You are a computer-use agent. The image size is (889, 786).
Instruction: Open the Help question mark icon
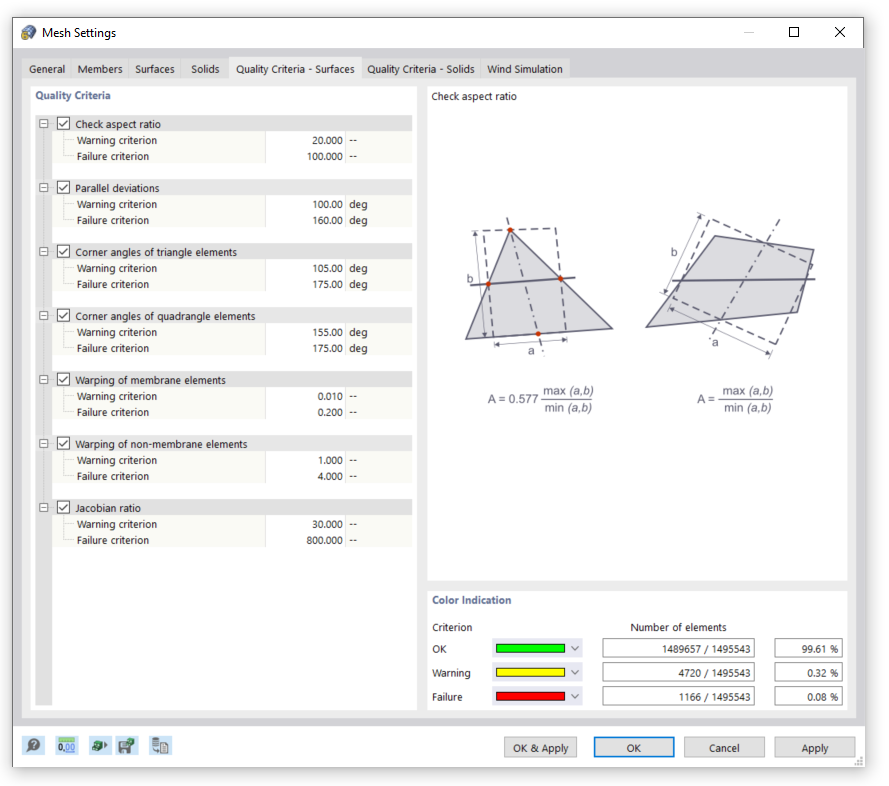(32, 745)
